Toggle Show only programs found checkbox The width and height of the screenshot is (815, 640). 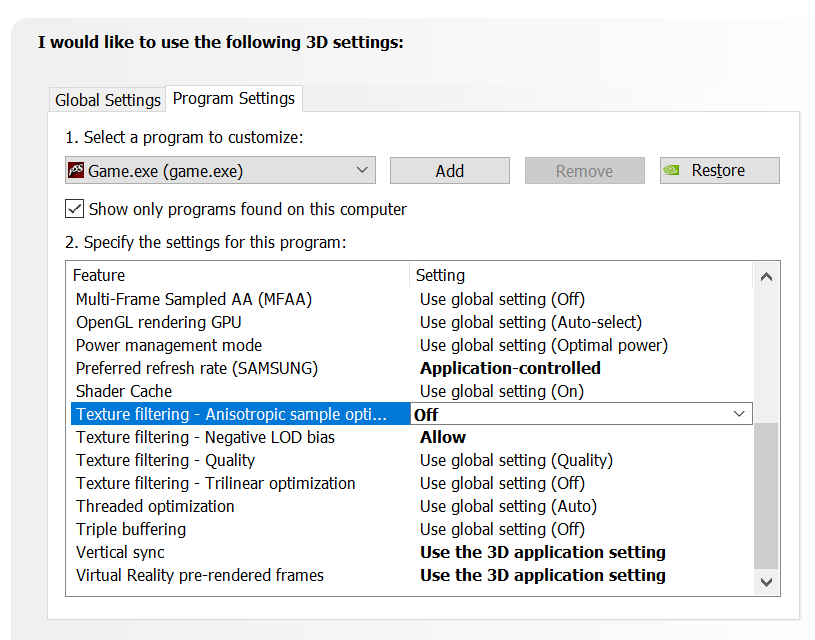tap(75, 209)
